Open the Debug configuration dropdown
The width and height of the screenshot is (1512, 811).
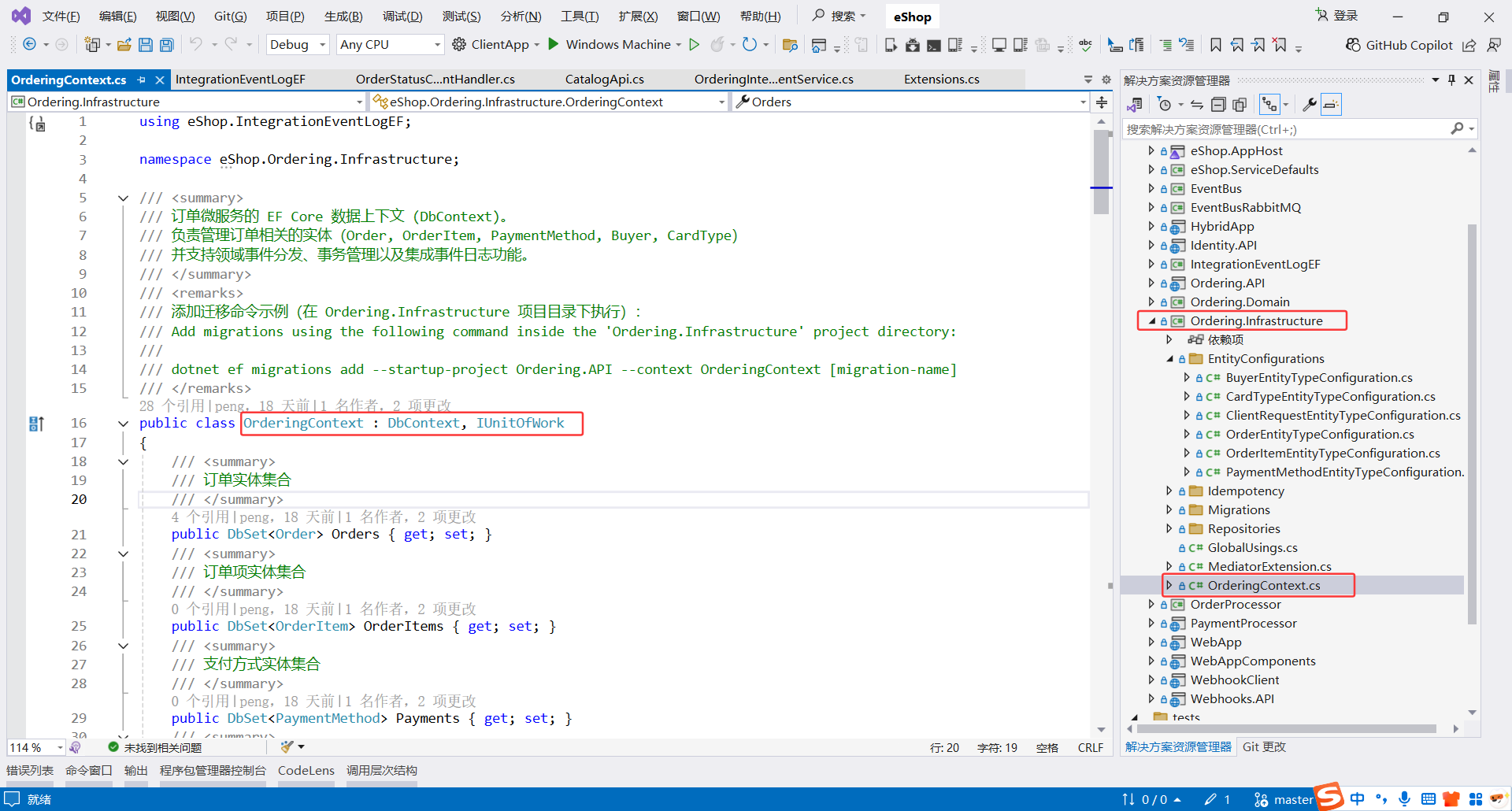[298, 45]
